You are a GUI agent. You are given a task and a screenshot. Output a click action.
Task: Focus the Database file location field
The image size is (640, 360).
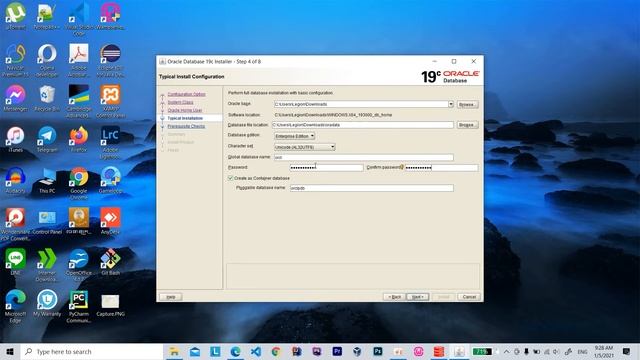tap(363, 125)
